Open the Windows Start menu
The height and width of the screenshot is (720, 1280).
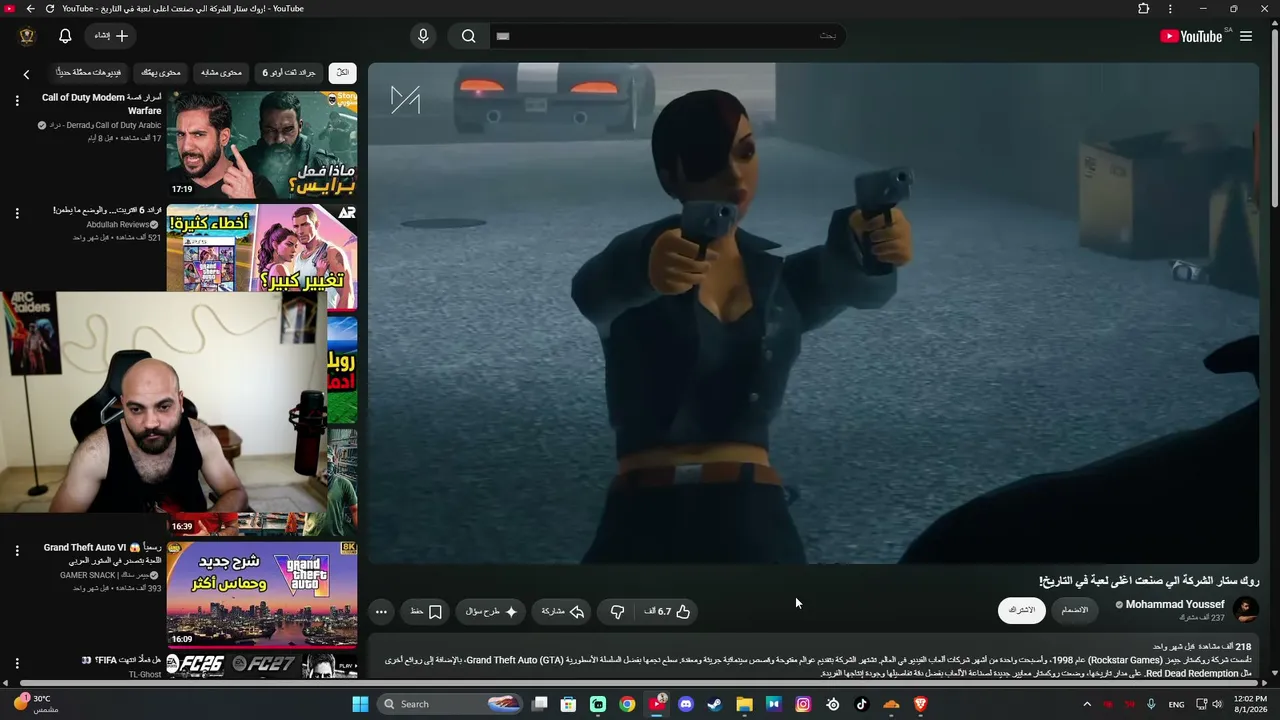pos(360,704)
